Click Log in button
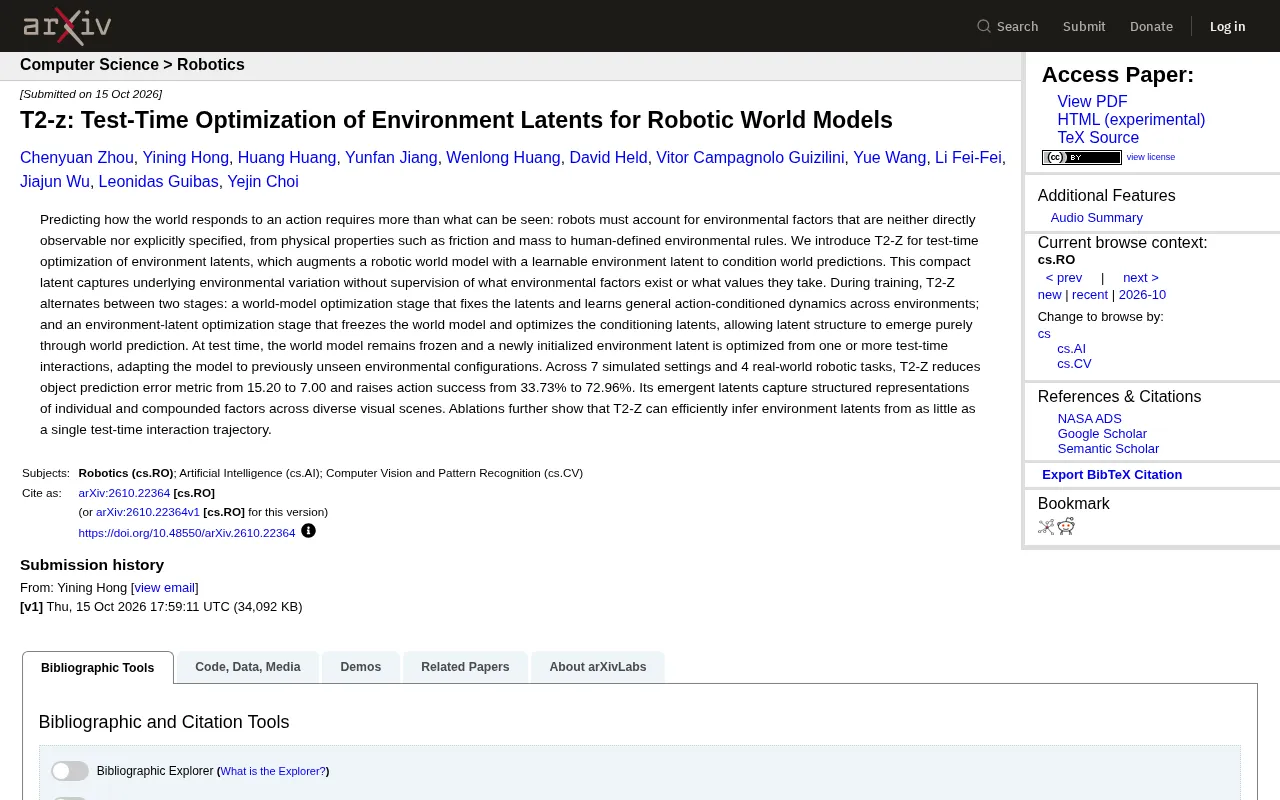The image size is (1280, 800). click(x=1227, y=26)
